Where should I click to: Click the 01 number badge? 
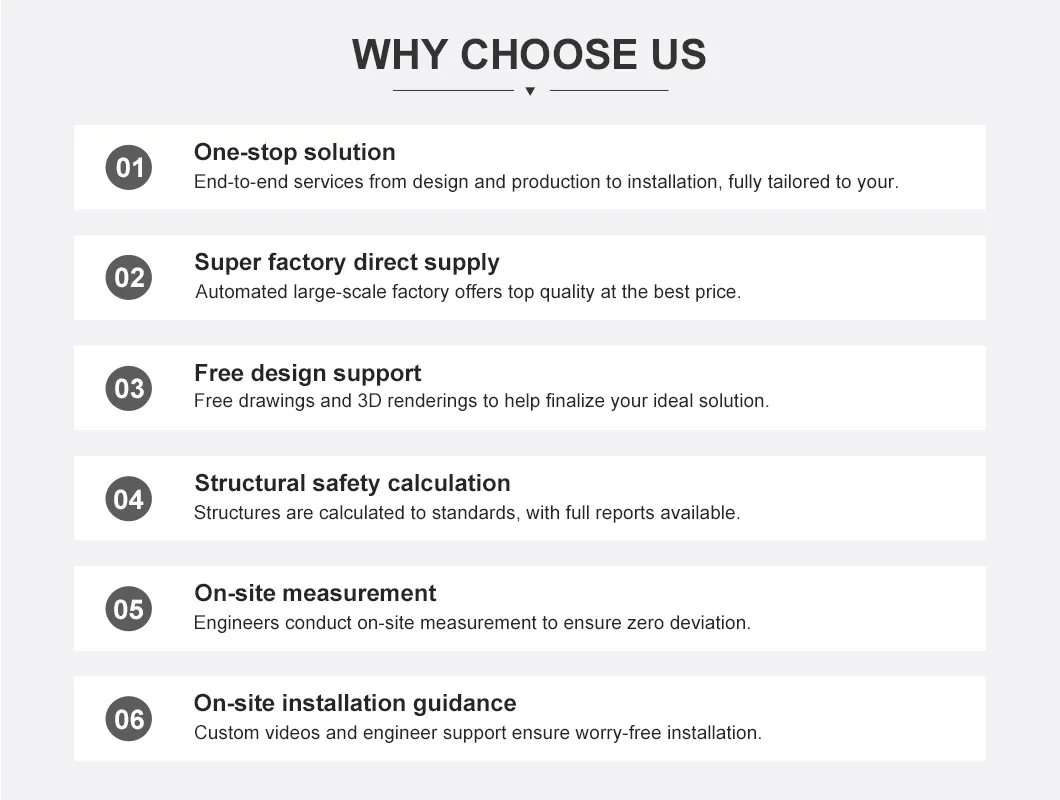[129, 167]
